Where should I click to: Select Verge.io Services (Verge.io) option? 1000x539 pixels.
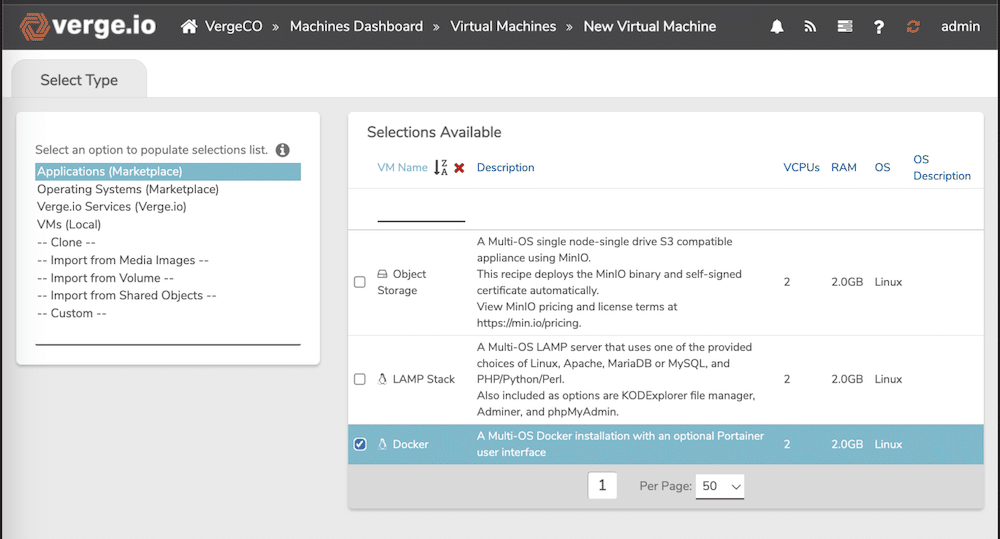[x=168, y=207]
